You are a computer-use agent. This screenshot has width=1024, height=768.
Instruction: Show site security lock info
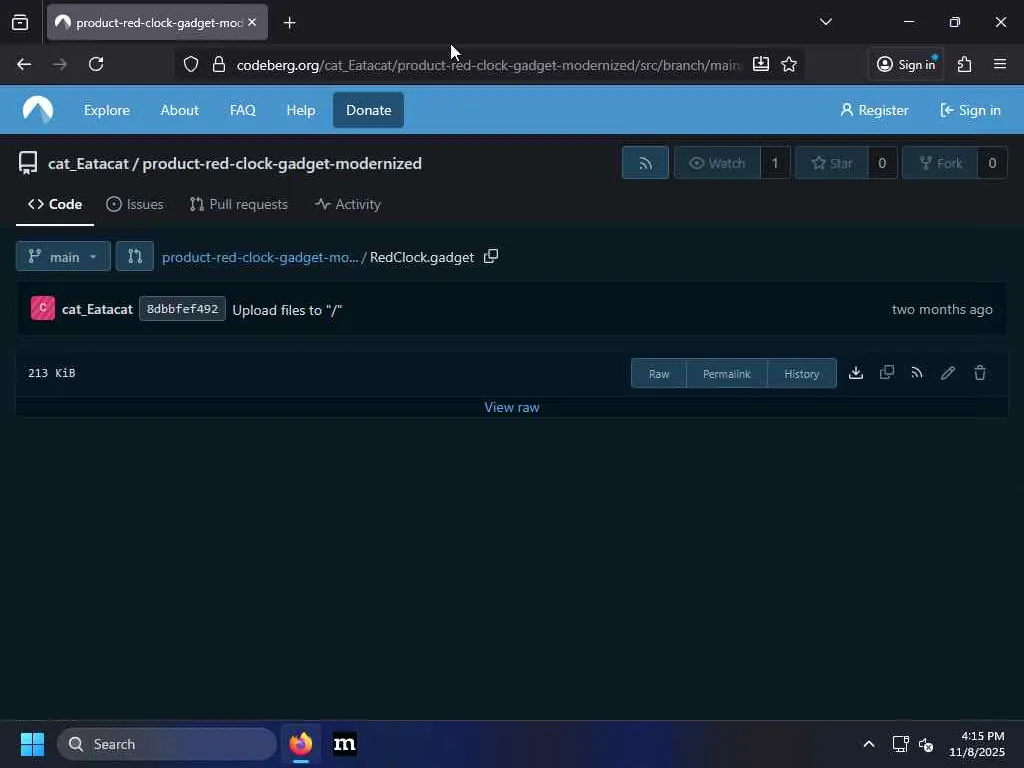point(219,65)
